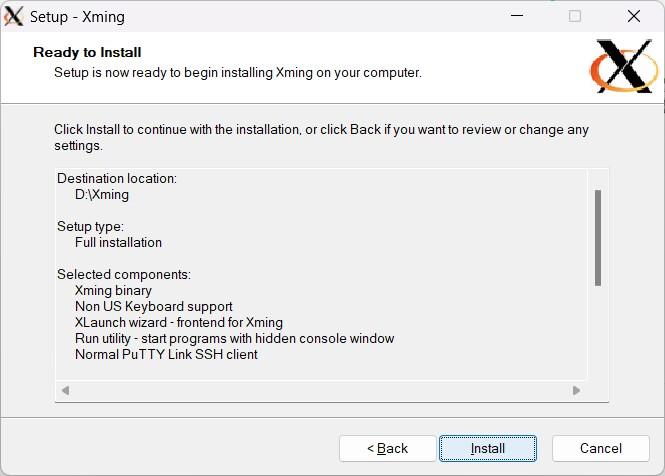Viewport: 665px width, 476px height.
Task: Click the 'D:\Xming' destination path text
Action: click(102, 194)
